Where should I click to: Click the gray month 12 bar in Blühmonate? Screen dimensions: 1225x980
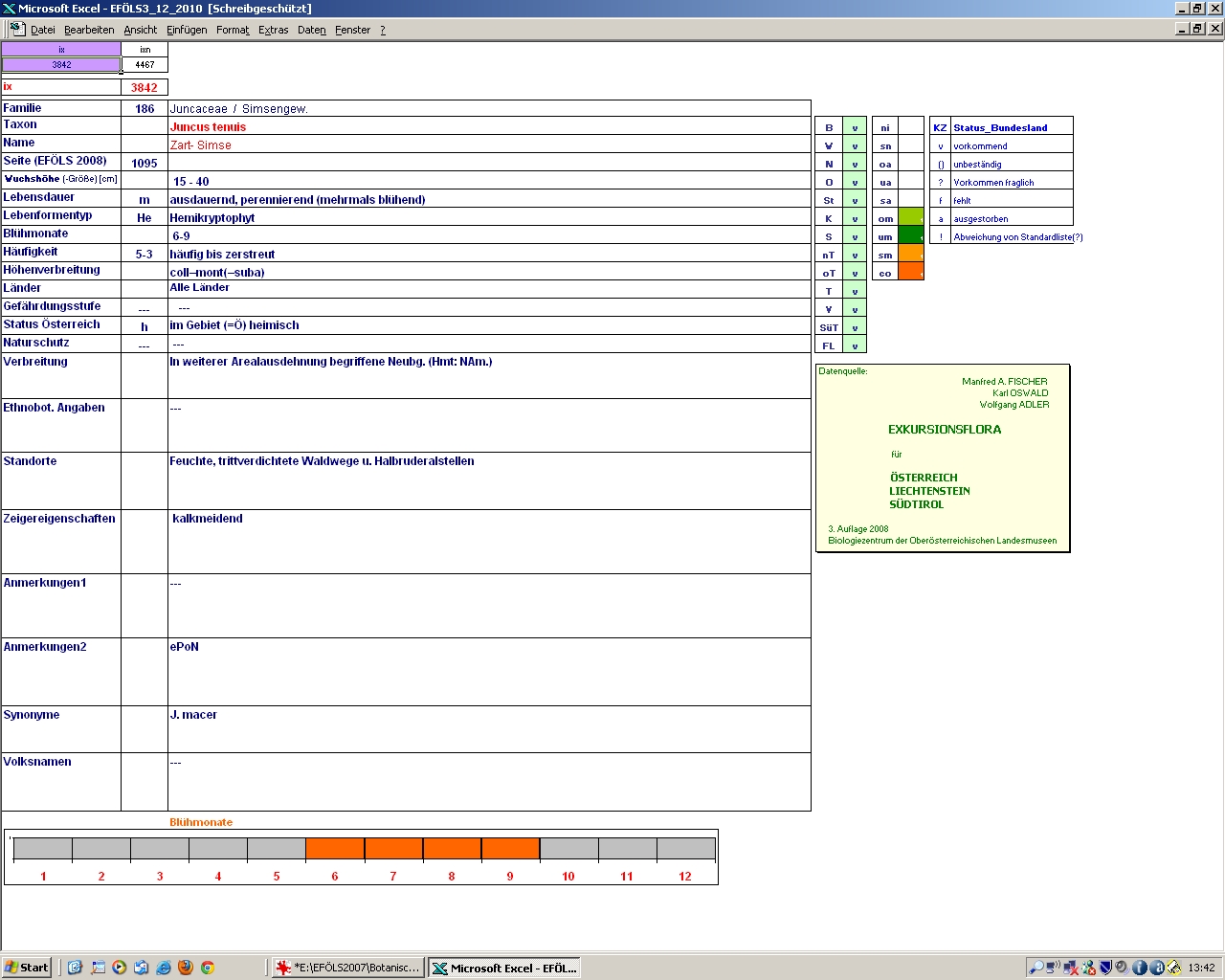point(685,848)
